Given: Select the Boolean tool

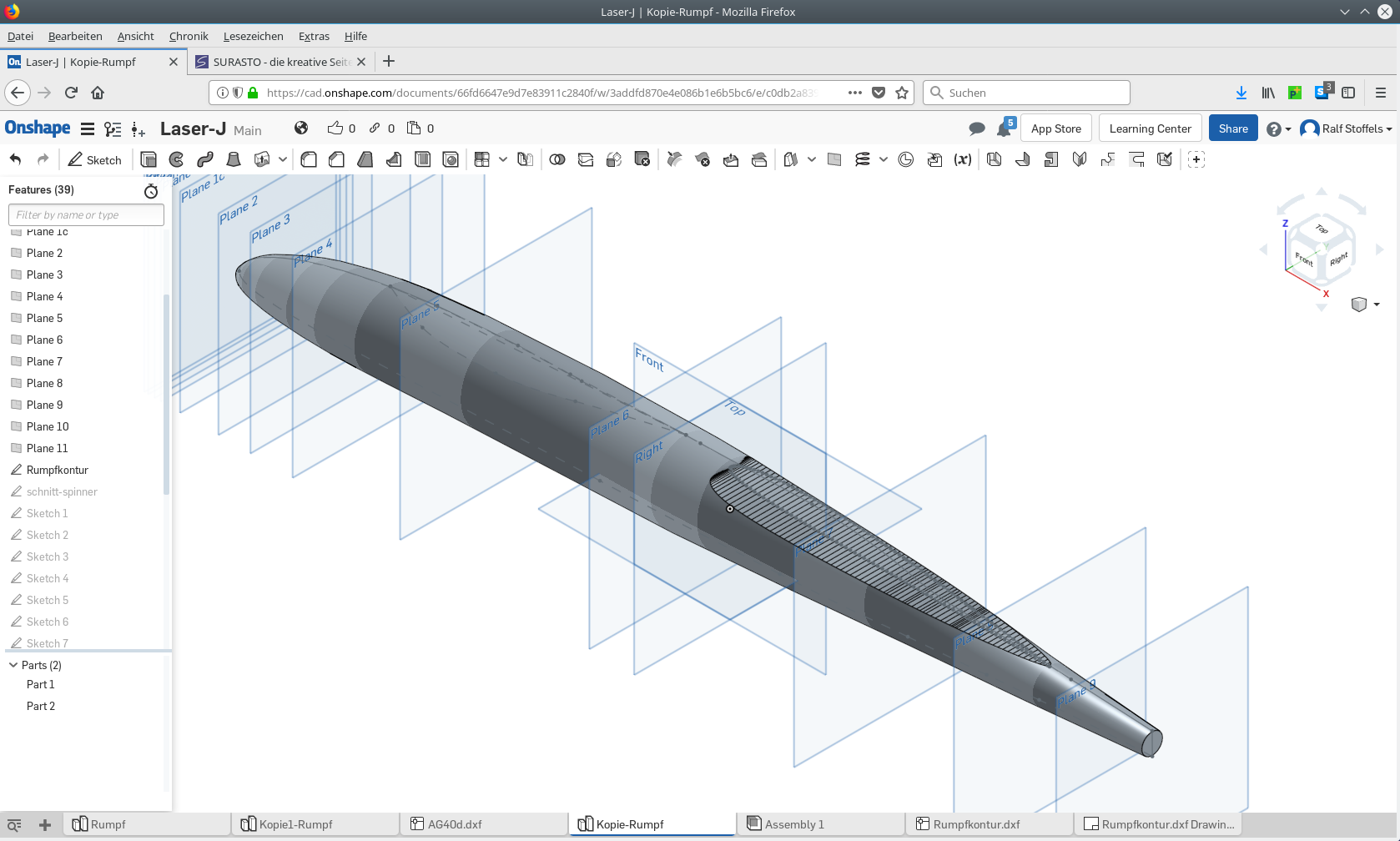Looking at the screenshot, I should [557, 159].
